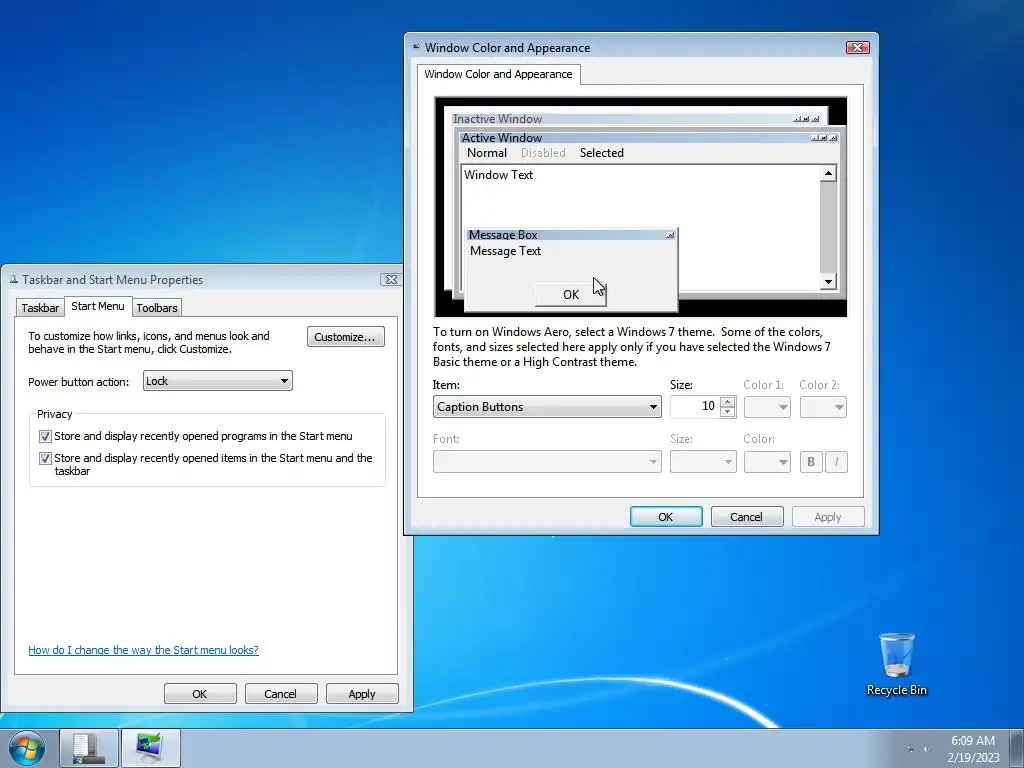The width and height of the screenshot is (1024, 768).
Task: Click the preview scrollbar up arrow
Action: (x=828, y=173)
